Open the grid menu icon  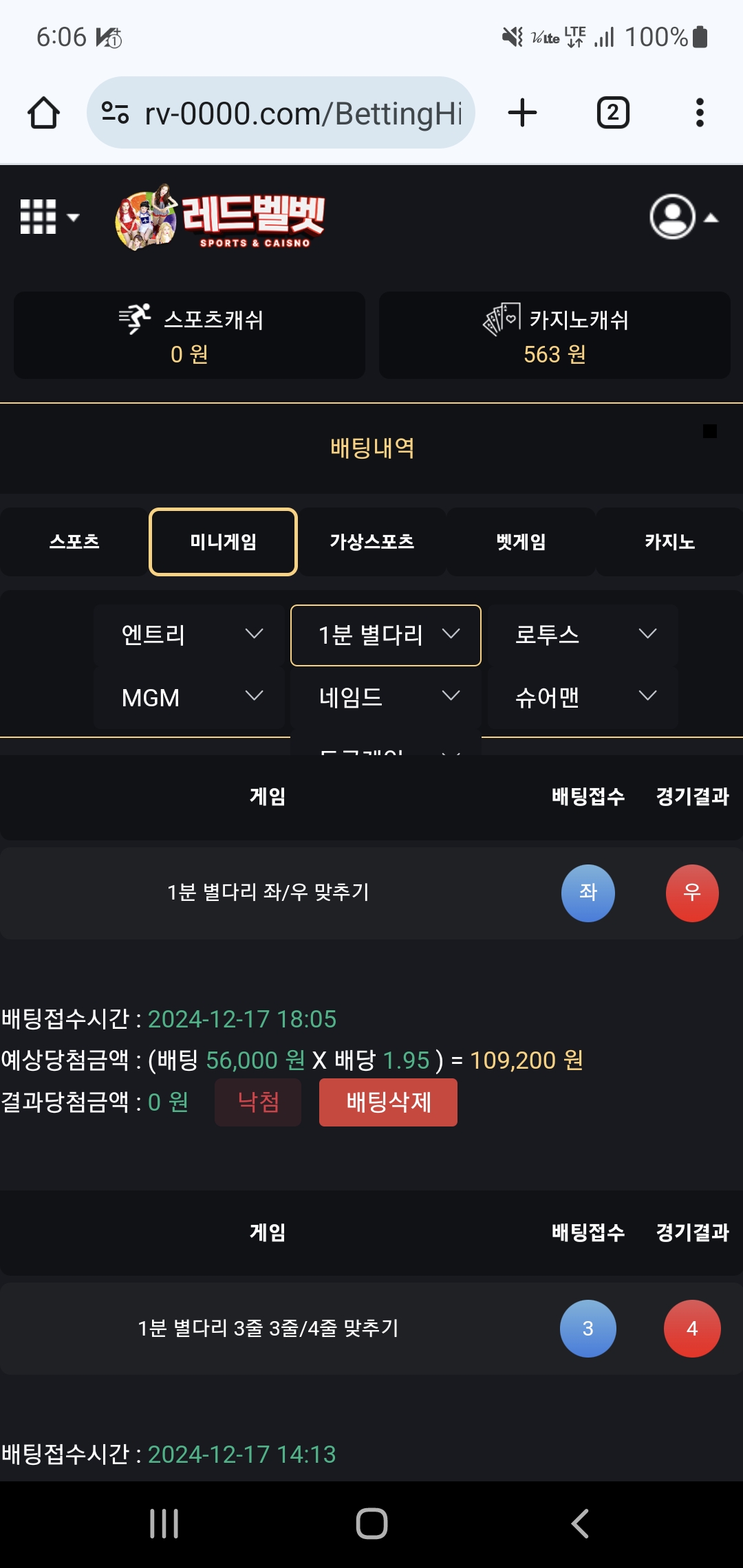click(x=48, y=217)
